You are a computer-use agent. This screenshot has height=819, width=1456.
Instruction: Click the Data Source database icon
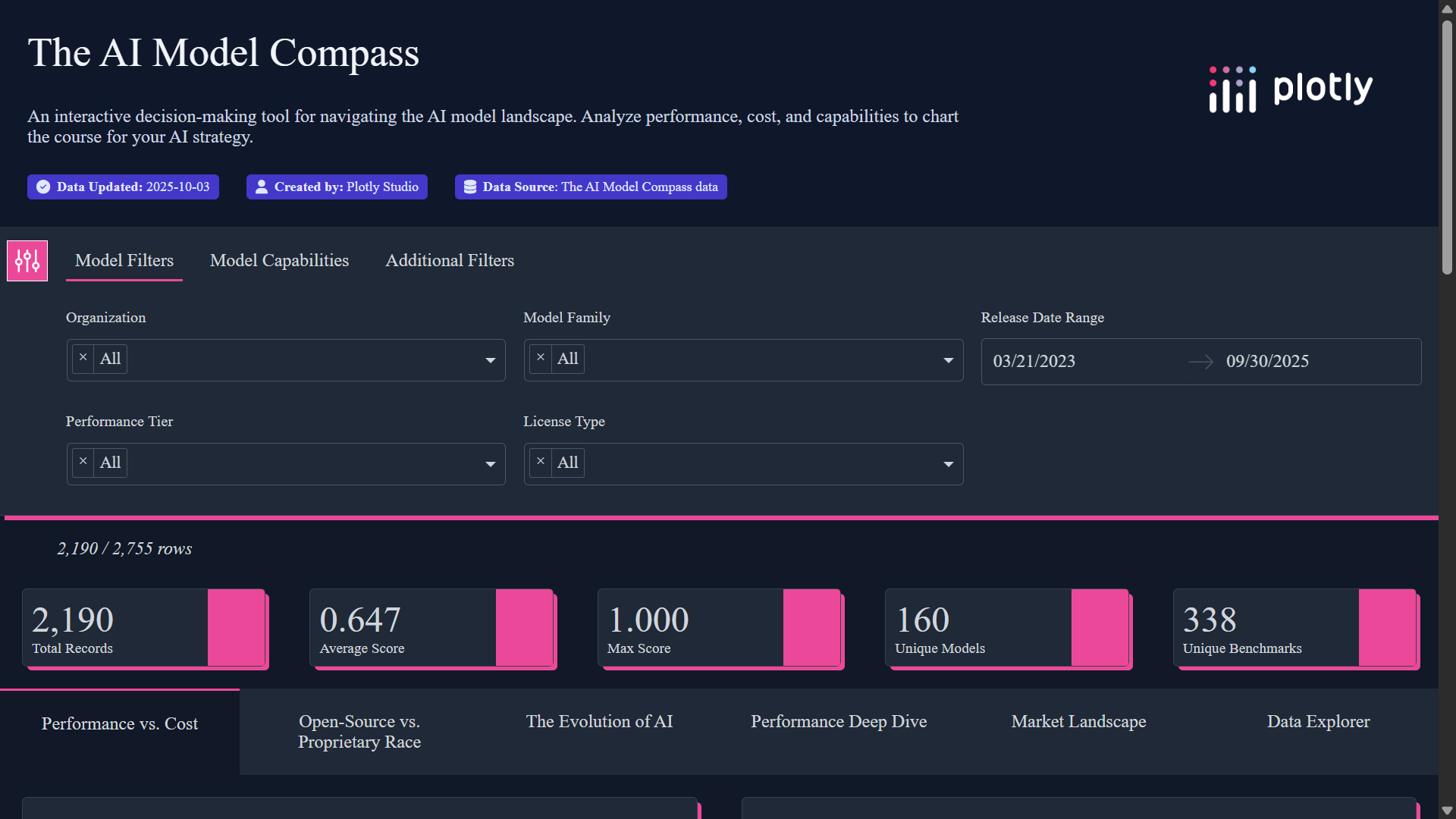470,187
